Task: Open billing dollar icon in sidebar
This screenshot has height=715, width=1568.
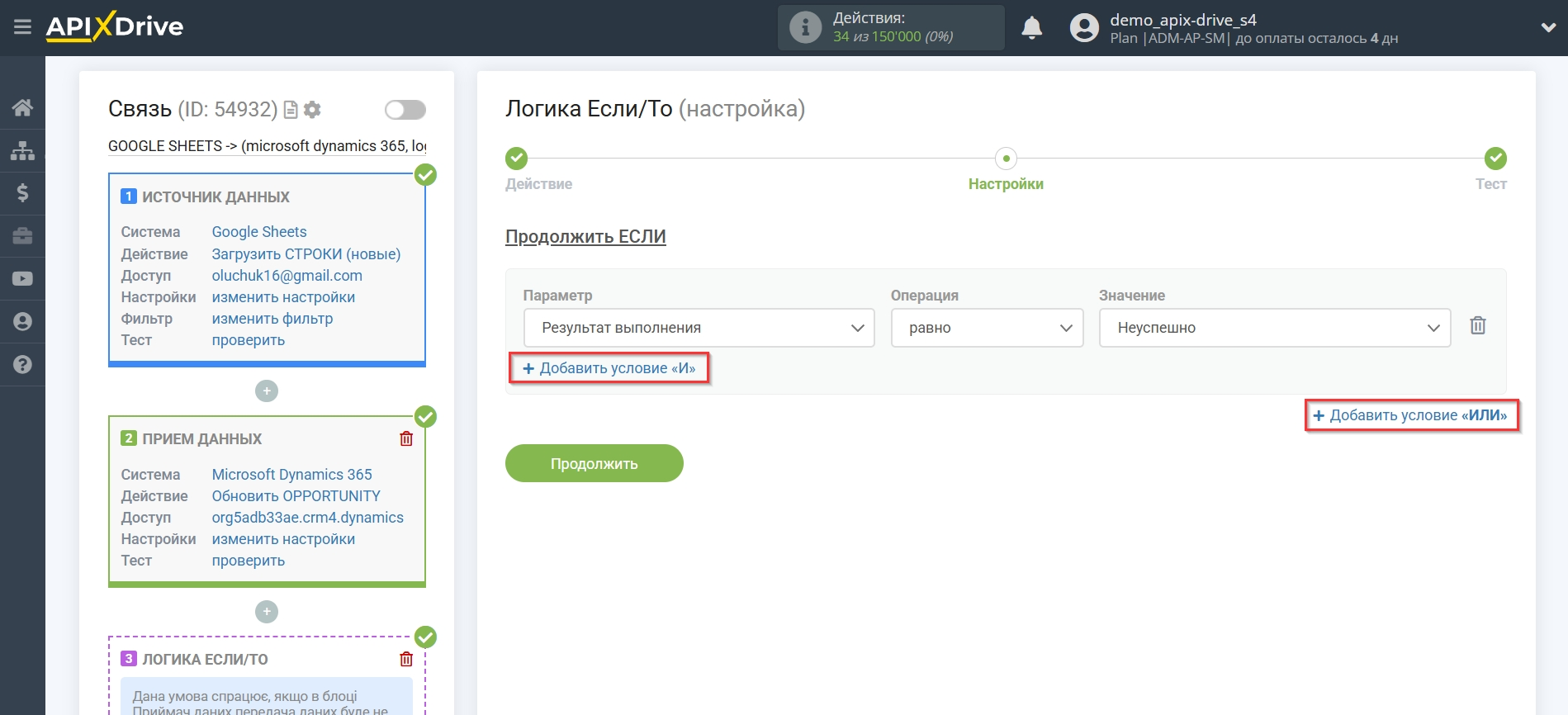Action: point(22,193)
